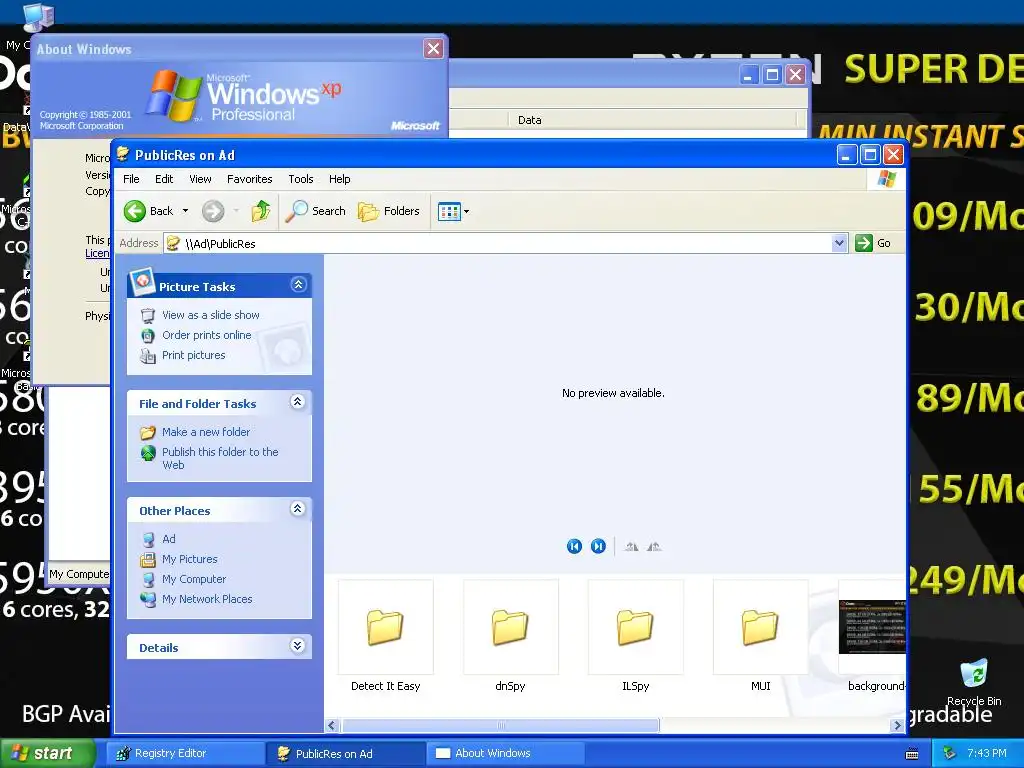Toggle the Folders pane button
This screenshot has width=1024, height=768.
pos(389,211)
